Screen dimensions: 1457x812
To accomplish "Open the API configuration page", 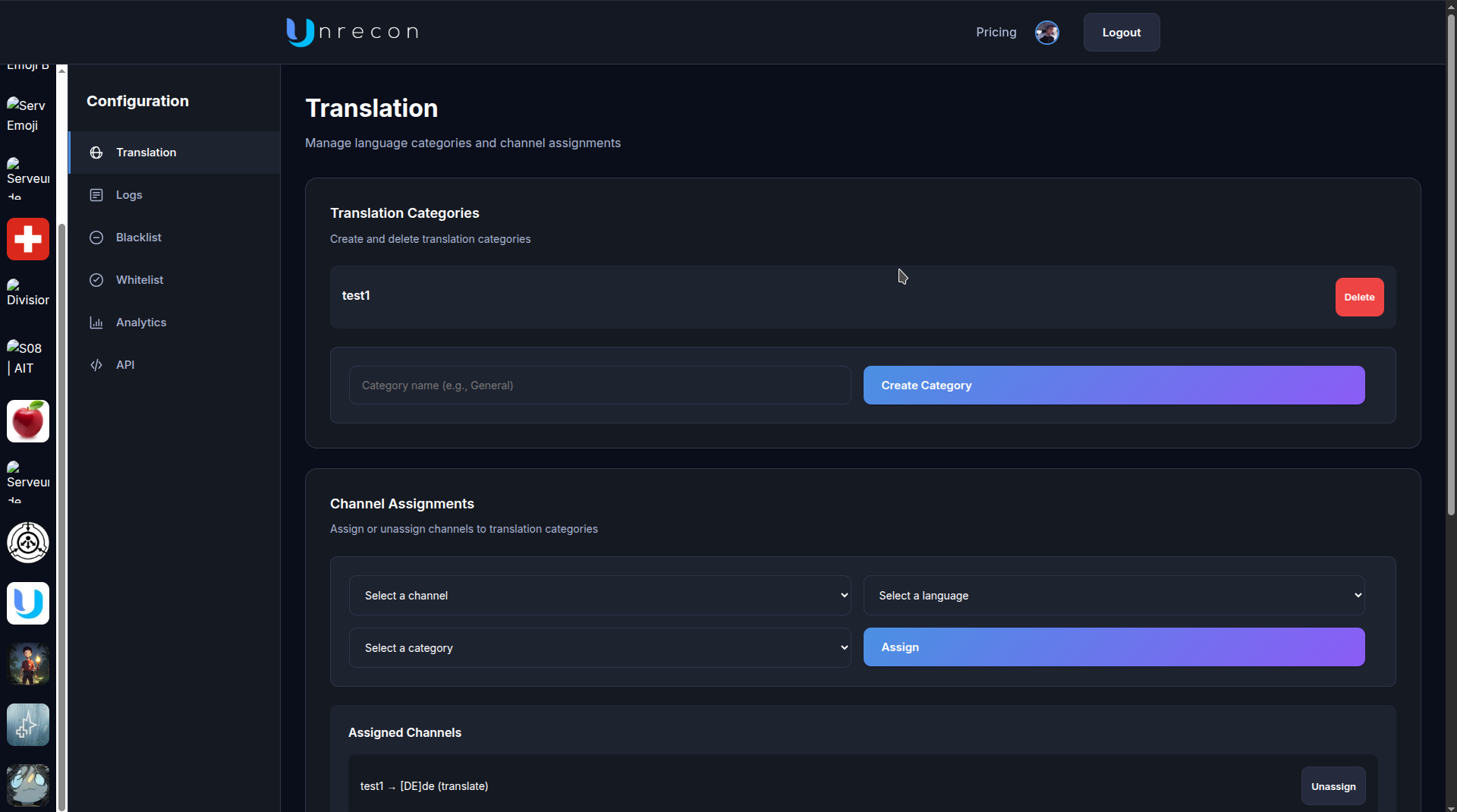I will pos(175,365).
